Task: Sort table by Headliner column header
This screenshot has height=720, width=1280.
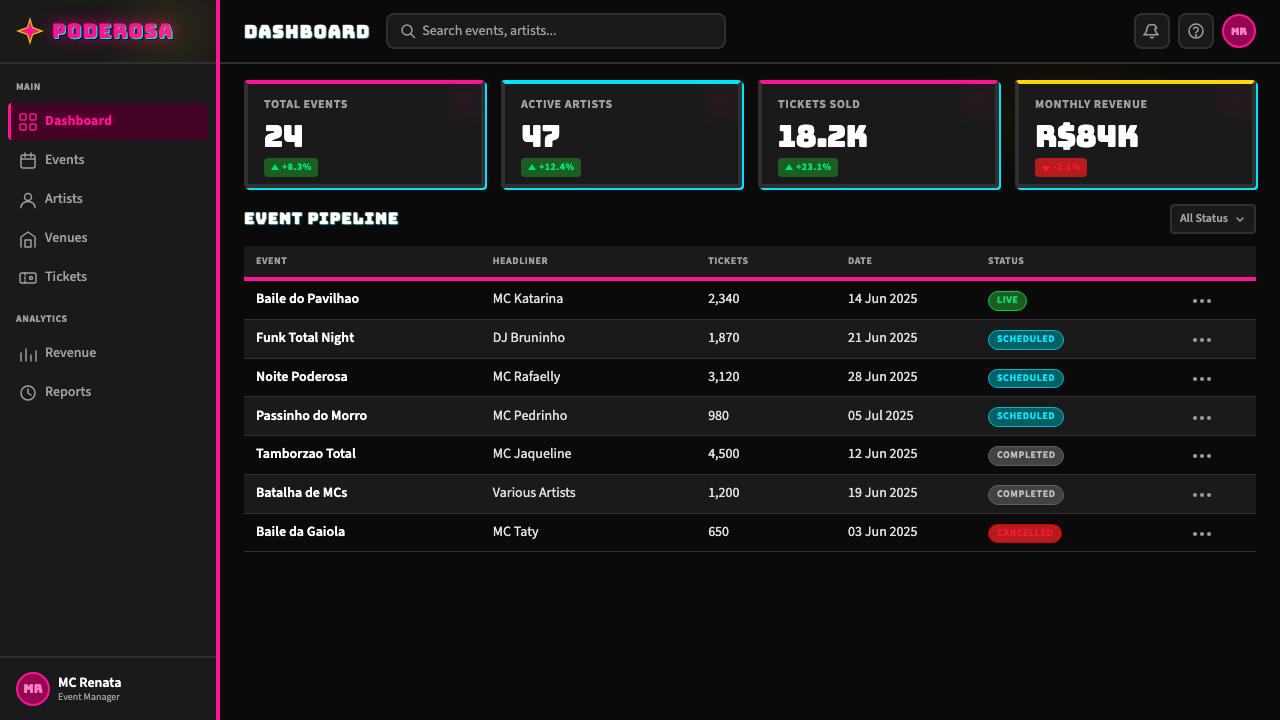Action: pos(520,261)
